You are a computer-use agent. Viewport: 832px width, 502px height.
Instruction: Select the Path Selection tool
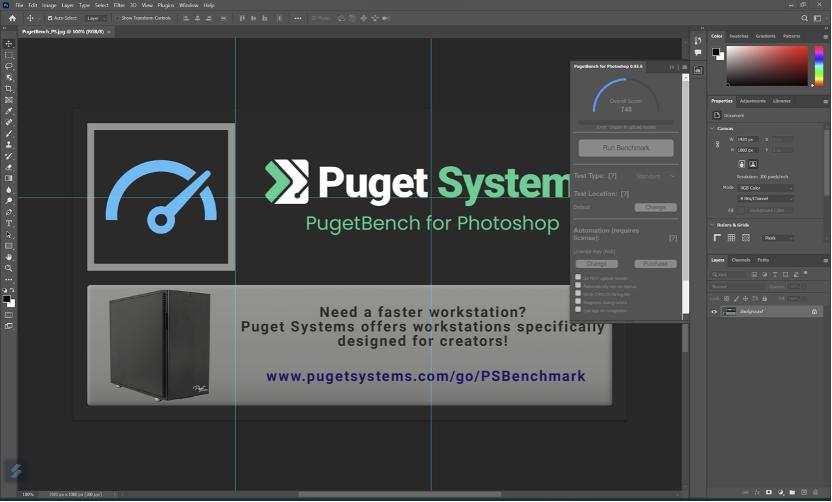click(8, 235)
